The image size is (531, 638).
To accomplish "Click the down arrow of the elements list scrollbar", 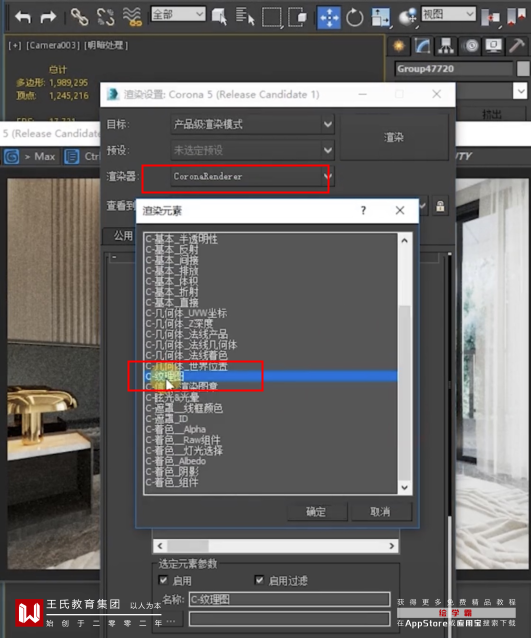I will tap(404, 487).
